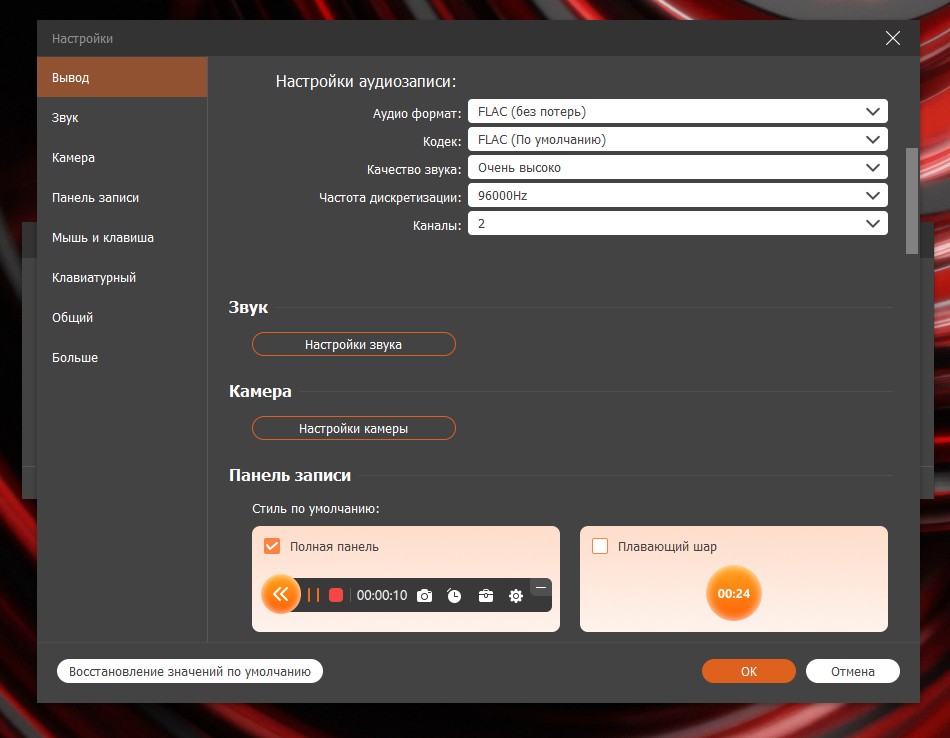This screenshot has width=950, height=738.
Task: Click the timer clock icon
Action: click(454, 596)
